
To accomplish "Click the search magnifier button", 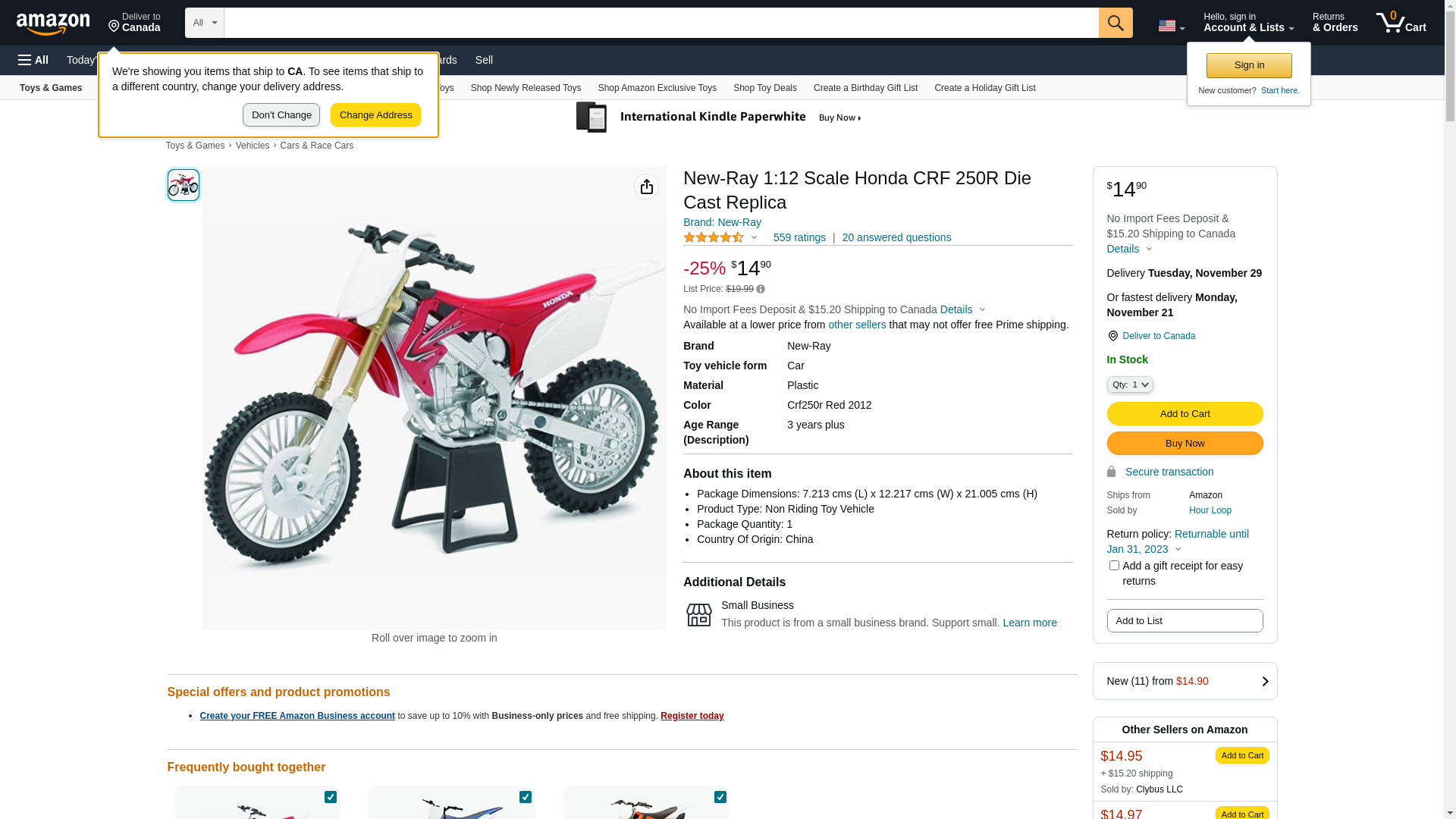I will tap(1115, 23).
